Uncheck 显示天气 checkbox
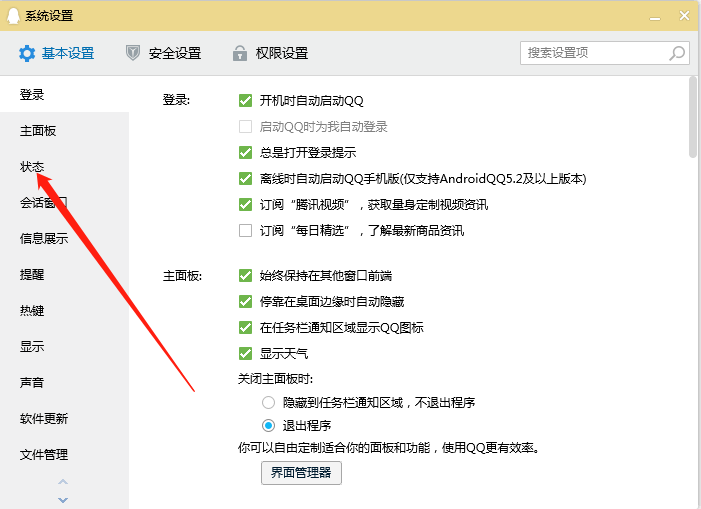The image size is (701, 509). (x=245, y=353)
